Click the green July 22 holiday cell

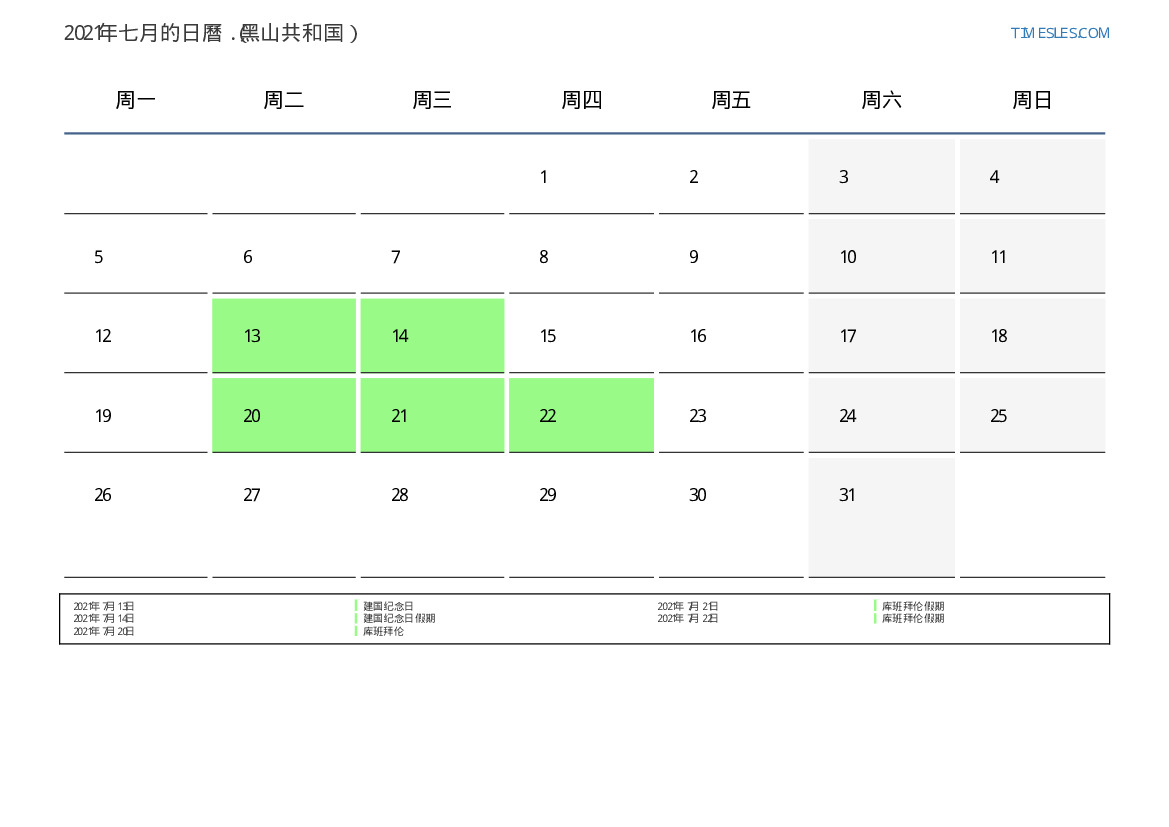point(581,415)
